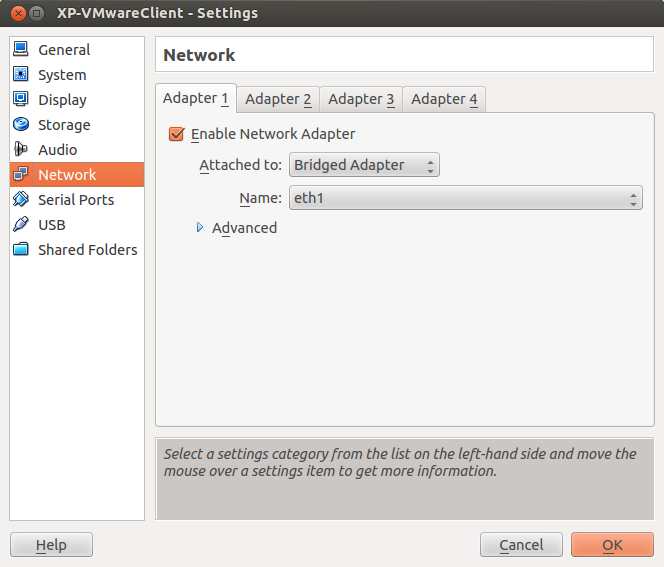Cancel the settings dialog
The image size is (664, 567).
[521, 545]
